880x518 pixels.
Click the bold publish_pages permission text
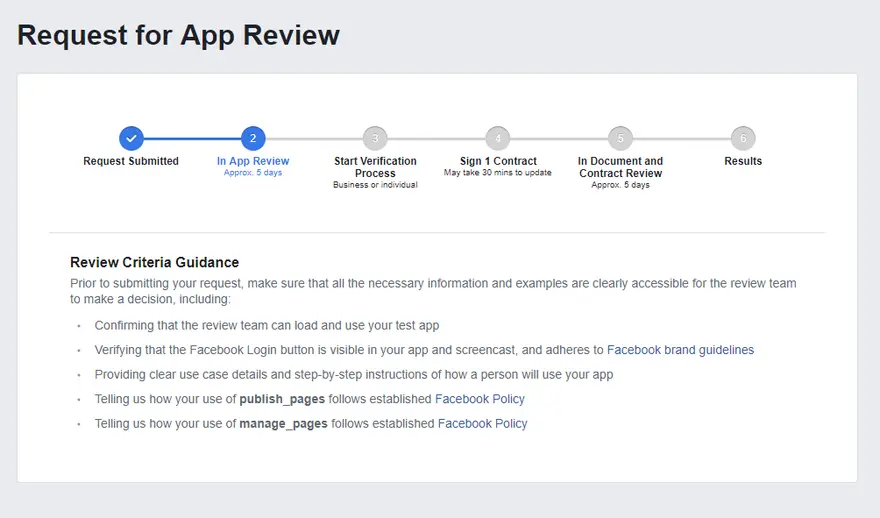(x=283, y=399)
